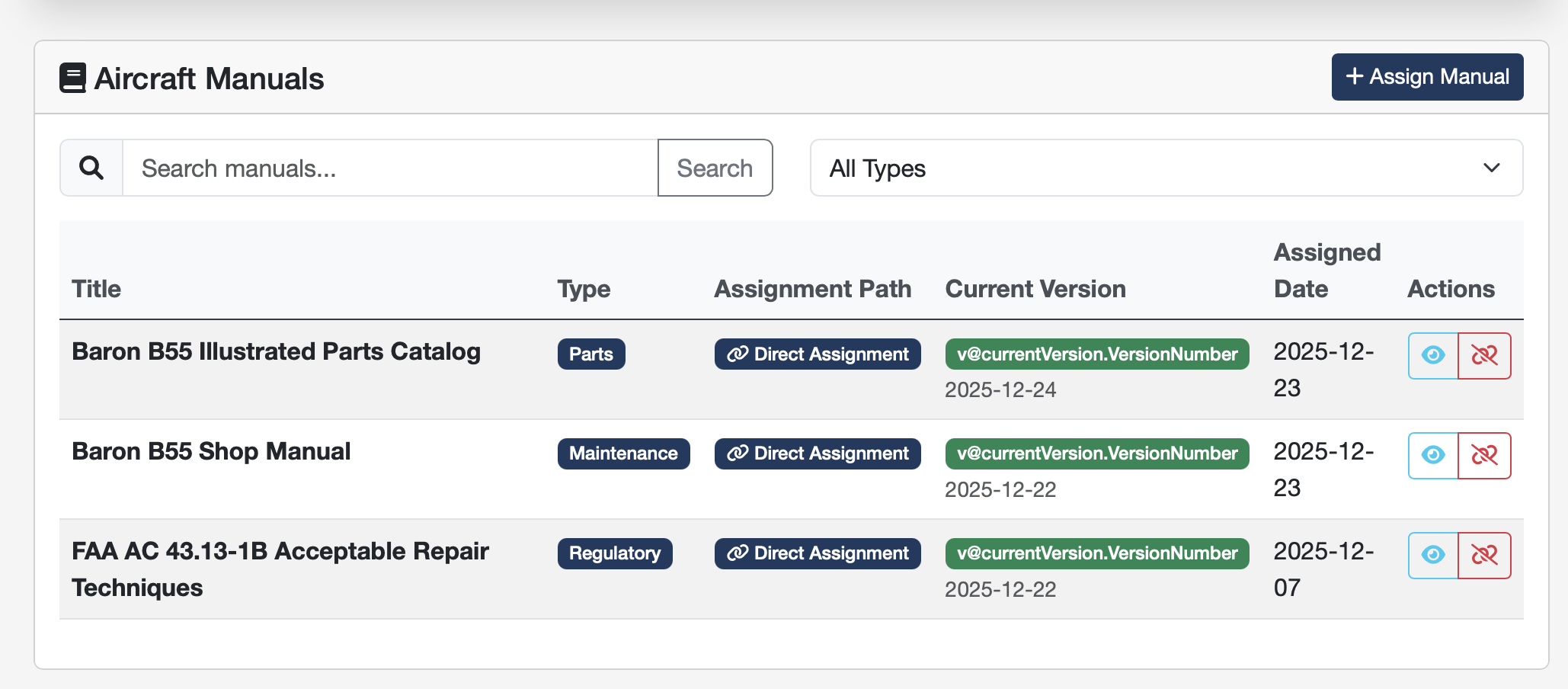Screen dimensions: 1568x689
Task: View the FAA AC 43.13-1B manual
Action: point(1433,555)
